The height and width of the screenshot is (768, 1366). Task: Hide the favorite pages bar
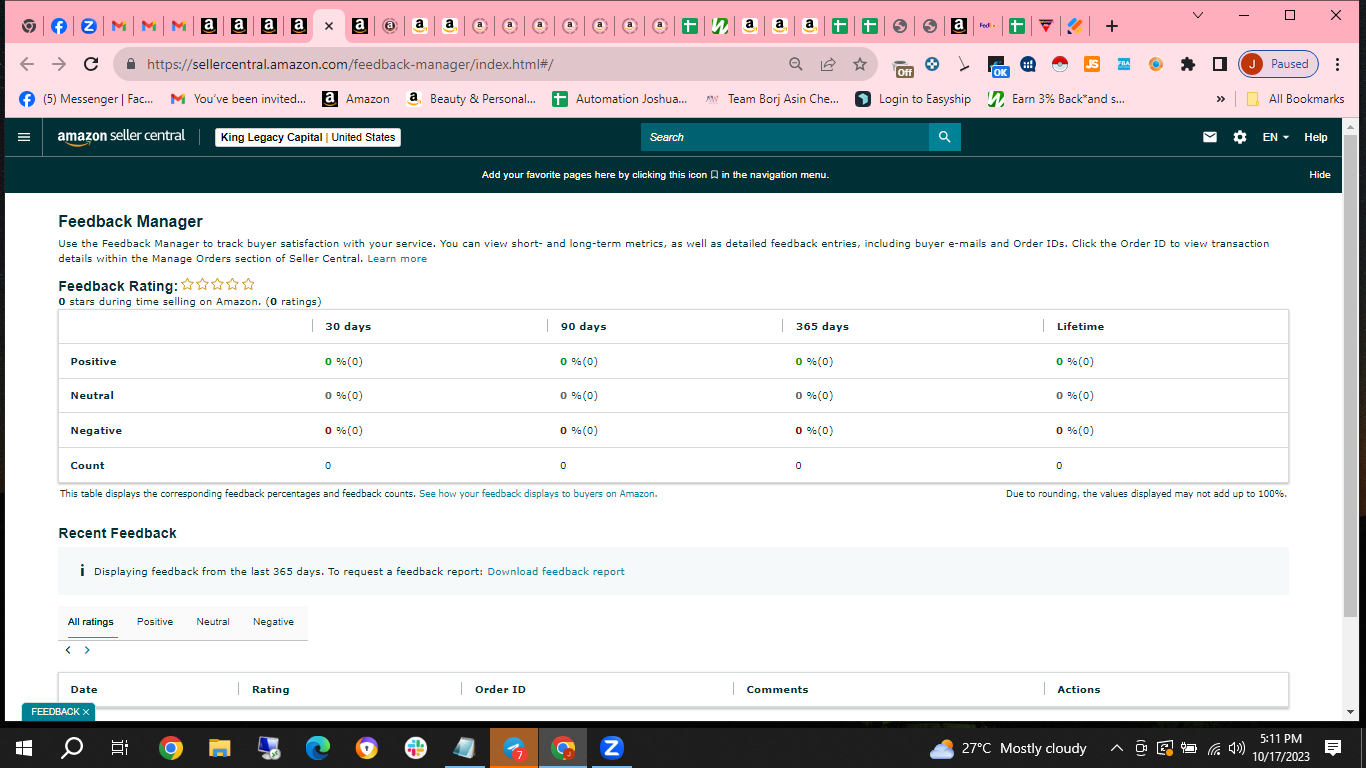click(1320, 175)
